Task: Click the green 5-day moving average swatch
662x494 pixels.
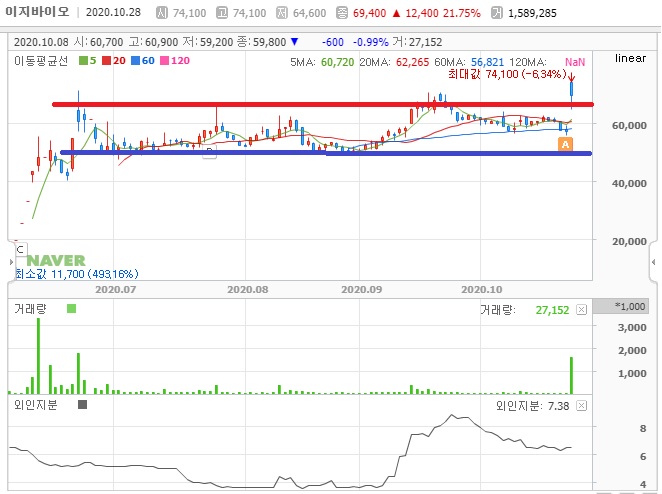Action: (x=83, y=61)
